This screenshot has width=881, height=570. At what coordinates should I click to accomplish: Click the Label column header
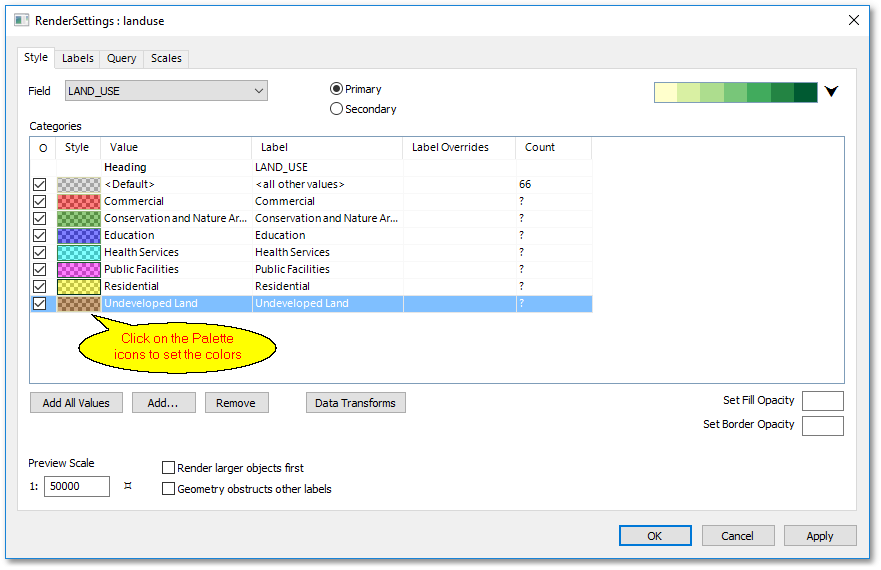(327, 147)
